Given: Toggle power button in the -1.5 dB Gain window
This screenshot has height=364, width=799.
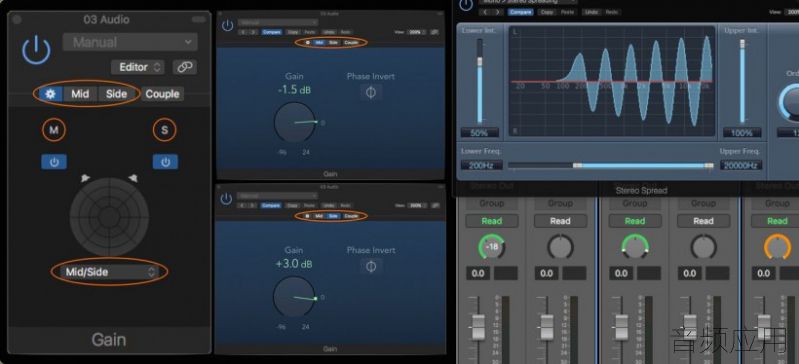Looking at the screenshot, I should coord(227,25).
